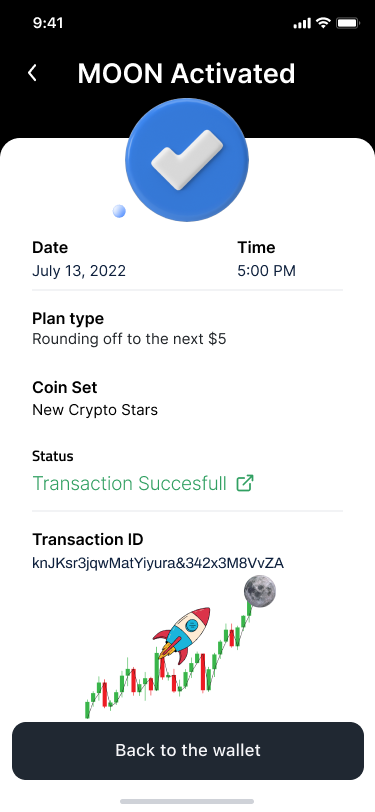This screenshot has width=375, height=812.
Task: Tap the home indicator bar
Action: coord(187,801)
